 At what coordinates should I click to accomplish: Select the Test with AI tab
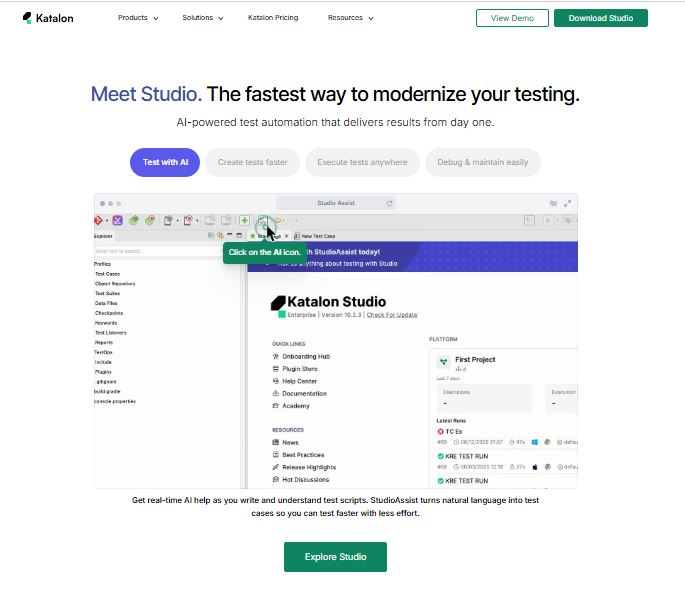[x=165, y=162]
